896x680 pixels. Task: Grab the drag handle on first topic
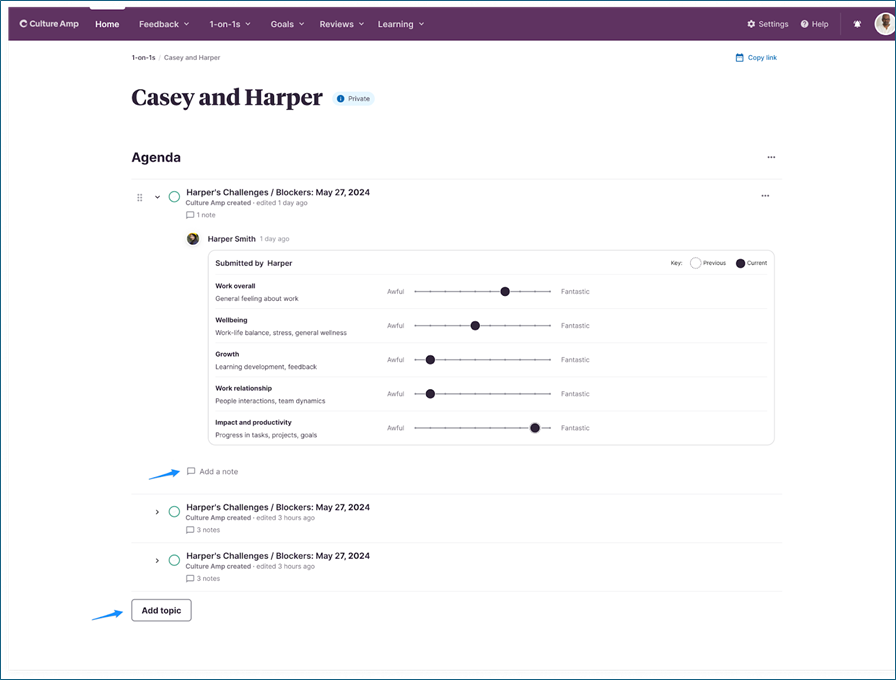[x=140, y=197]
